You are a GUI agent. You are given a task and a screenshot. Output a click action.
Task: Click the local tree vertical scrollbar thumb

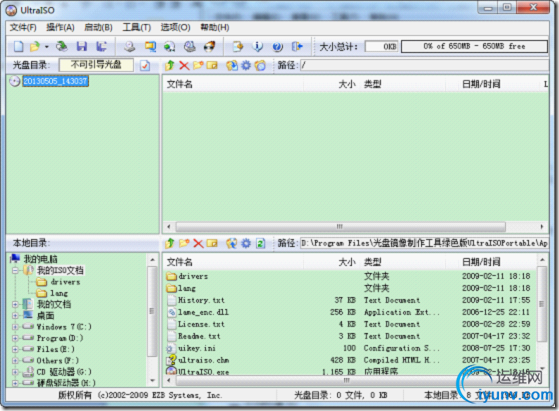click(x=152, y=311)
